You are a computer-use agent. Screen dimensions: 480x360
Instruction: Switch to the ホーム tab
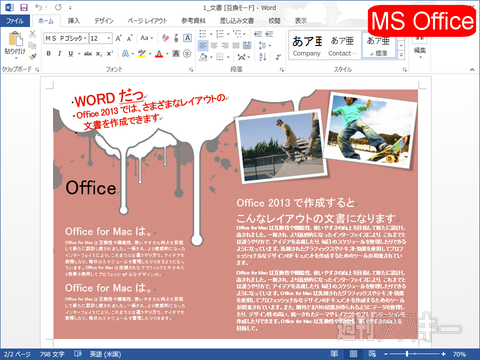tap(46, 21)
